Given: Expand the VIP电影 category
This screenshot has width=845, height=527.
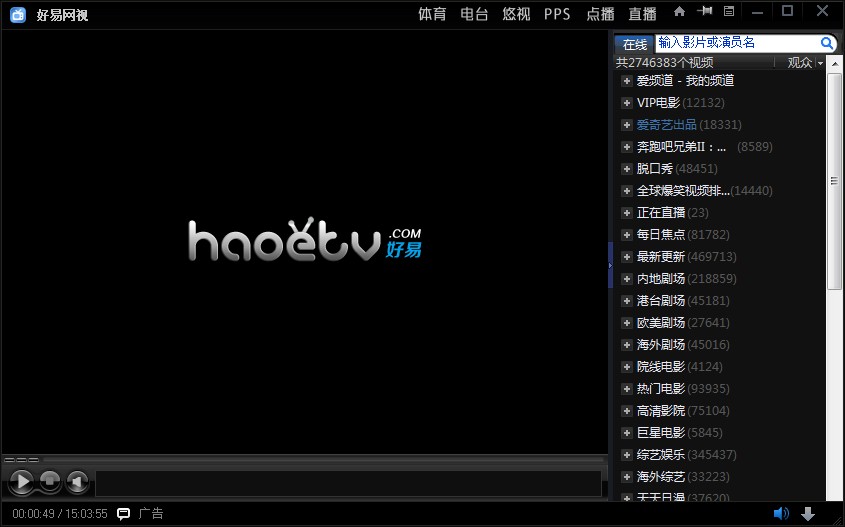Looking at the screenshot, I should pyautogui.click(x=626, y=103).
